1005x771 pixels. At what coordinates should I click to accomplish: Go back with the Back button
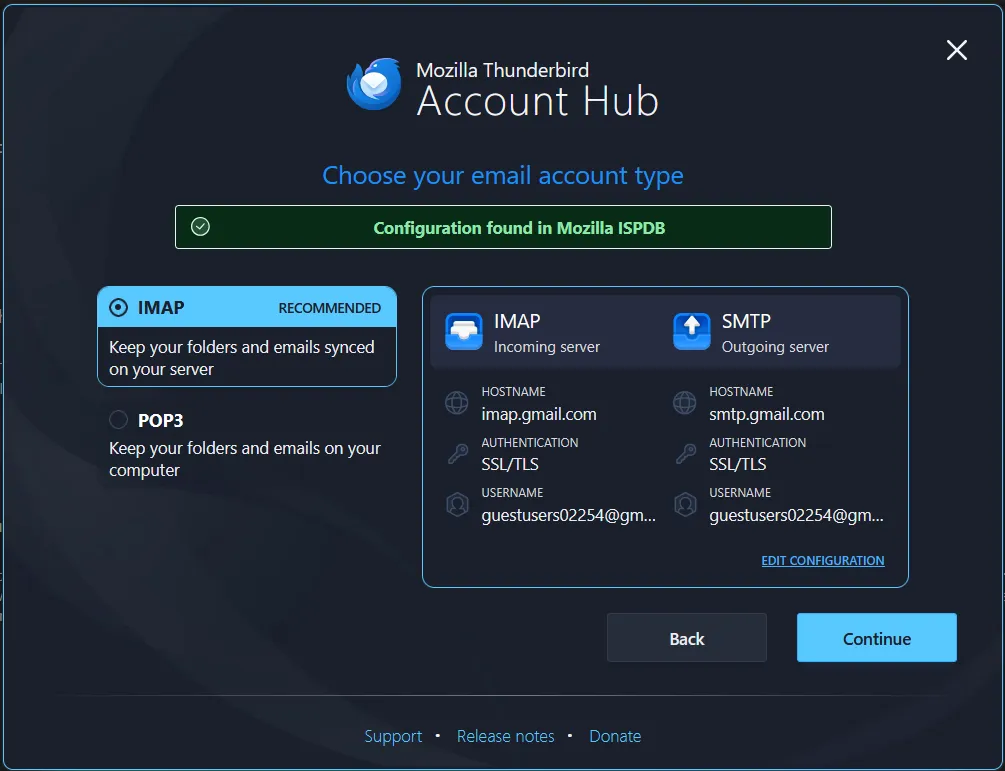[x=686, y=638]
